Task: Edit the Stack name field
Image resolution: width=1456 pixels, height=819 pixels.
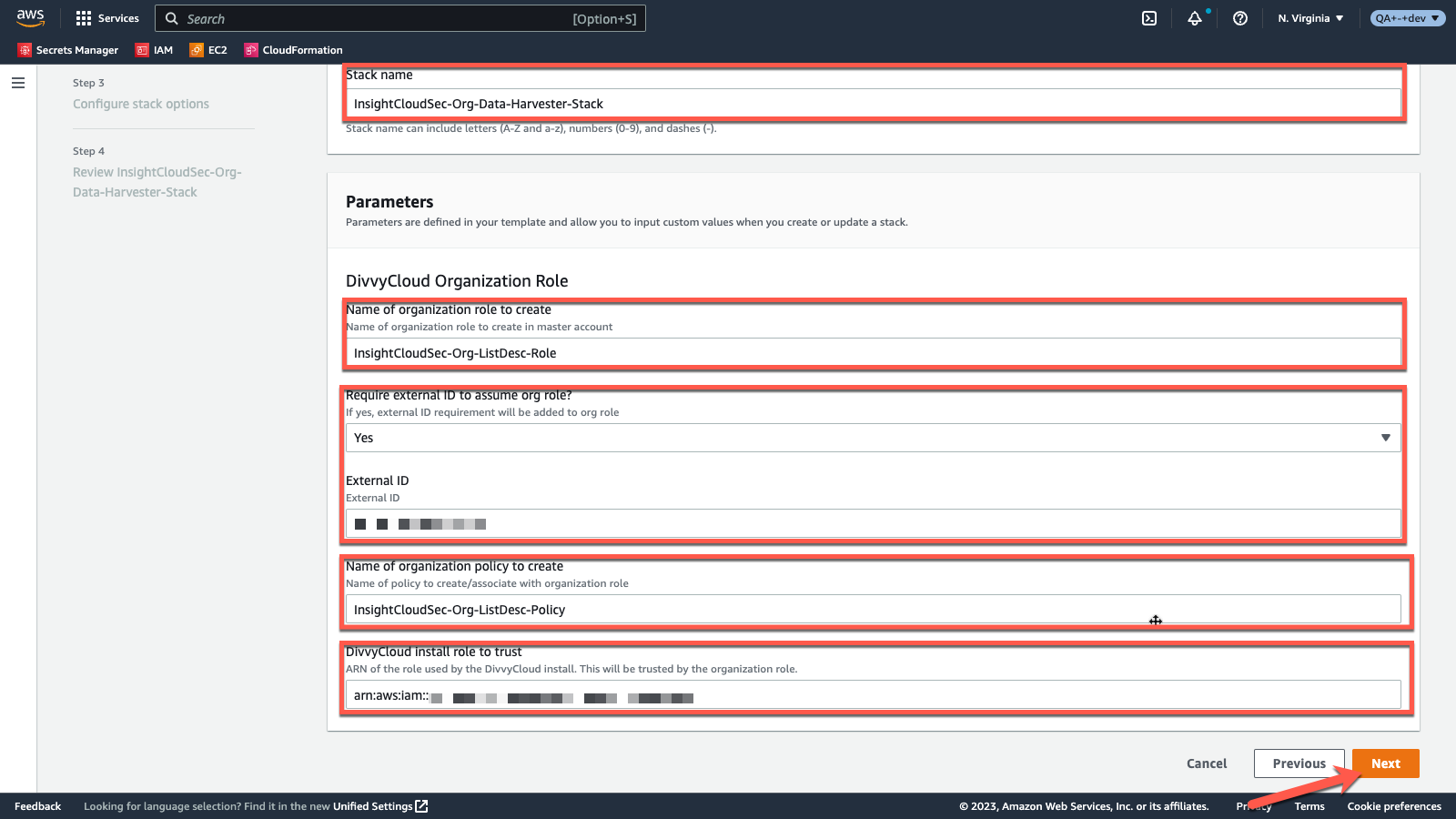Action: pos(874,103)
